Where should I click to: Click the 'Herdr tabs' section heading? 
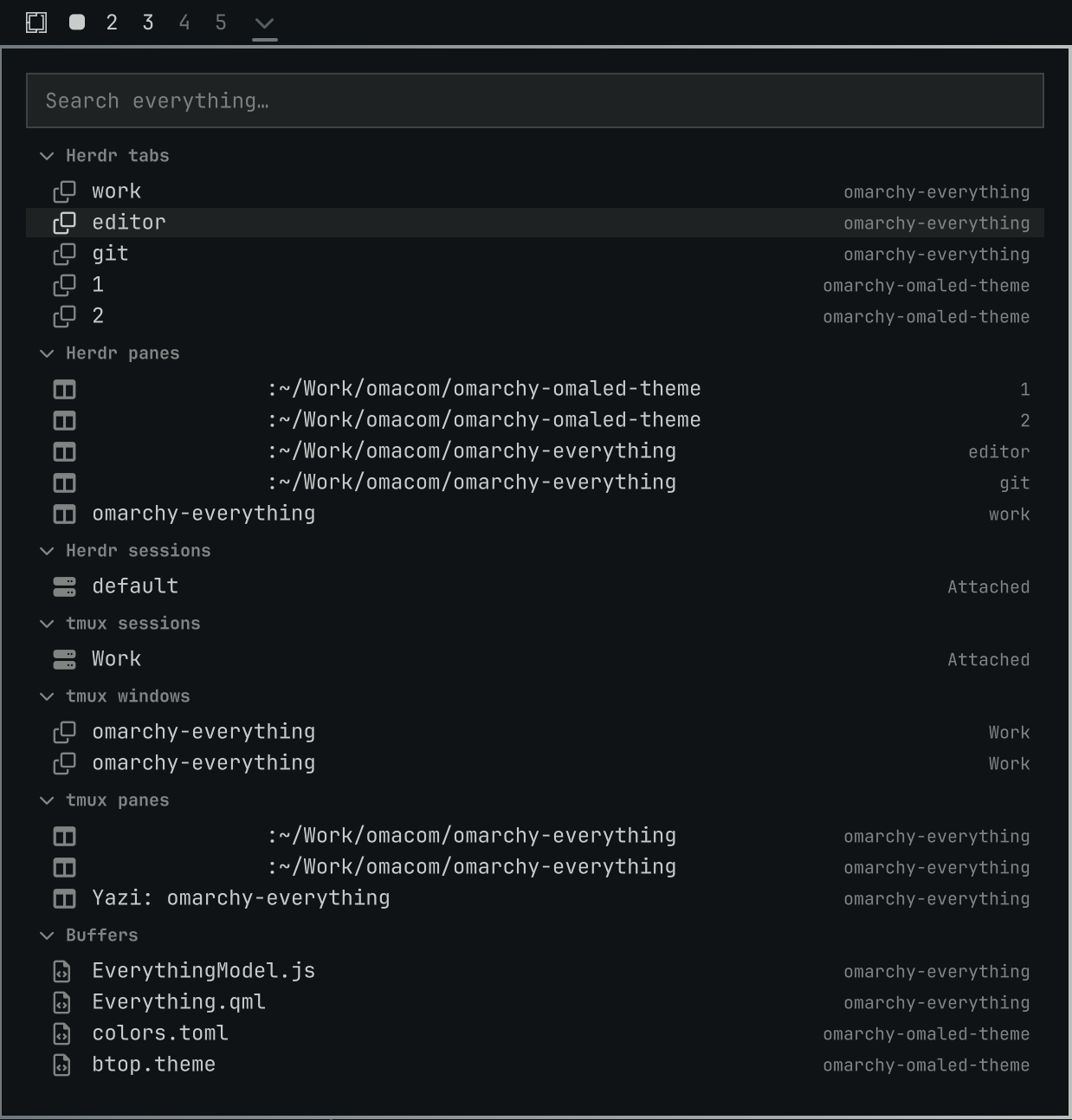[118, 156]
